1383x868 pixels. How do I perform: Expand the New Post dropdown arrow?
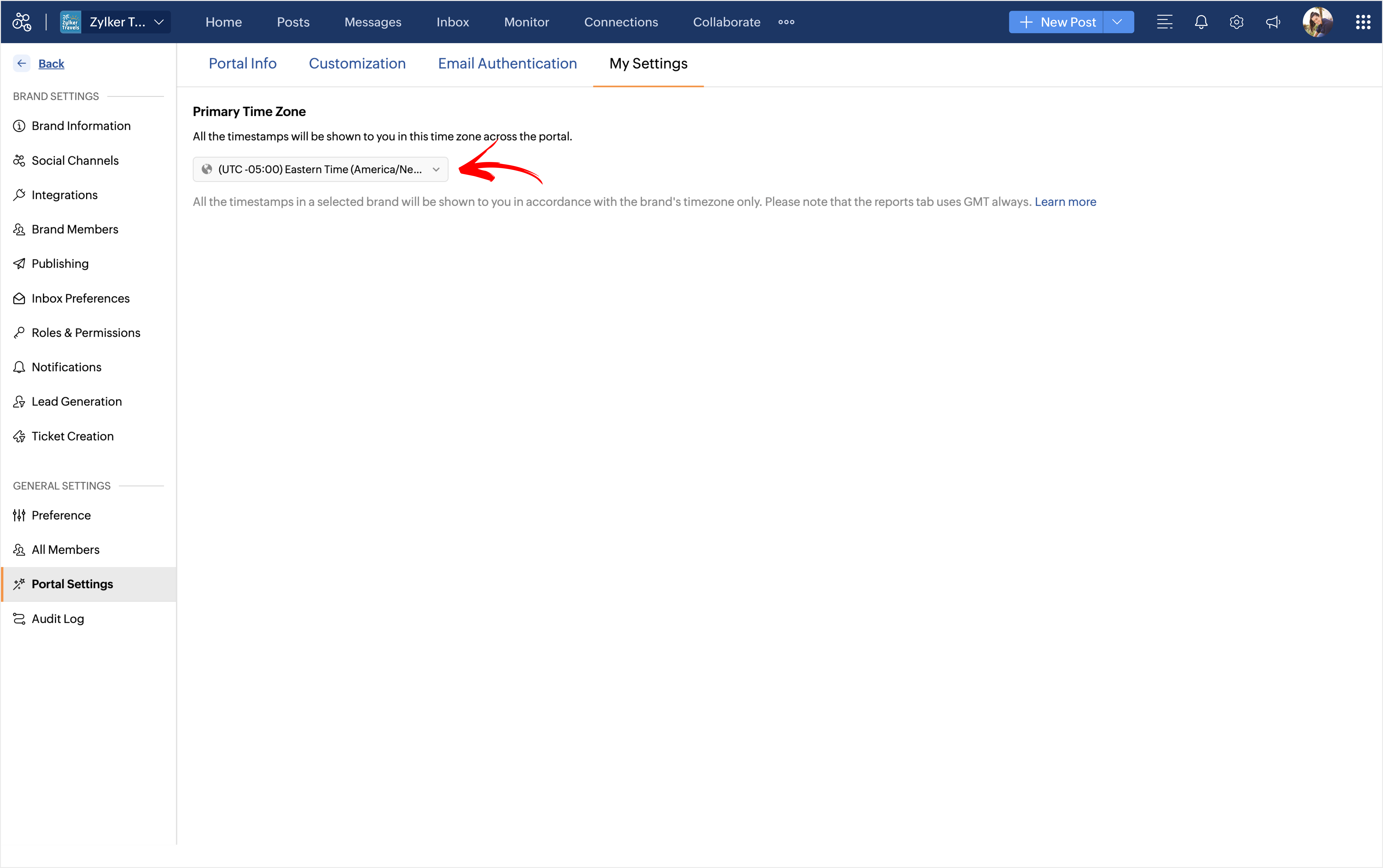(1117, 22)
